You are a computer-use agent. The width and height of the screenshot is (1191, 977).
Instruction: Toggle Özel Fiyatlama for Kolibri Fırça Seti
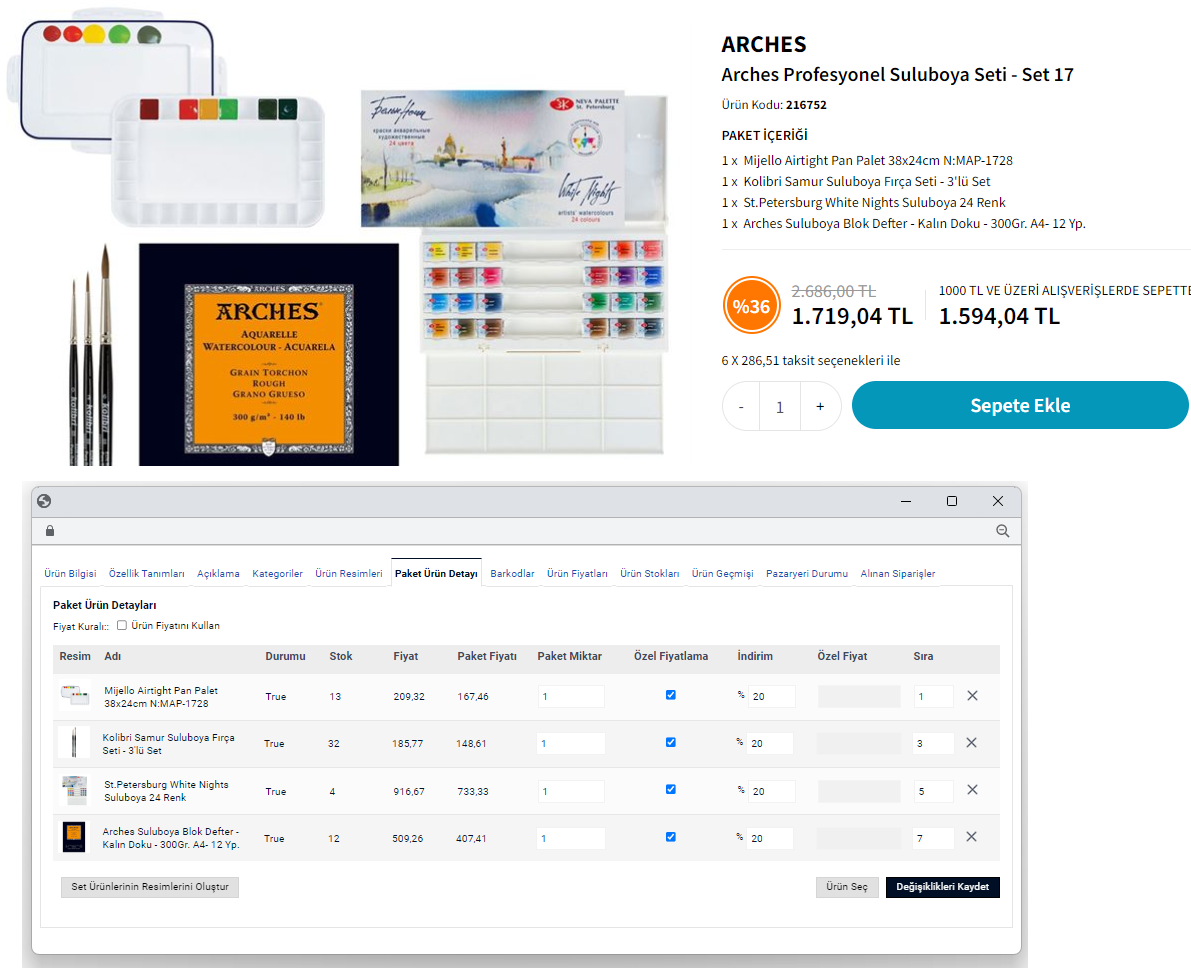click(x=671, y=742)
